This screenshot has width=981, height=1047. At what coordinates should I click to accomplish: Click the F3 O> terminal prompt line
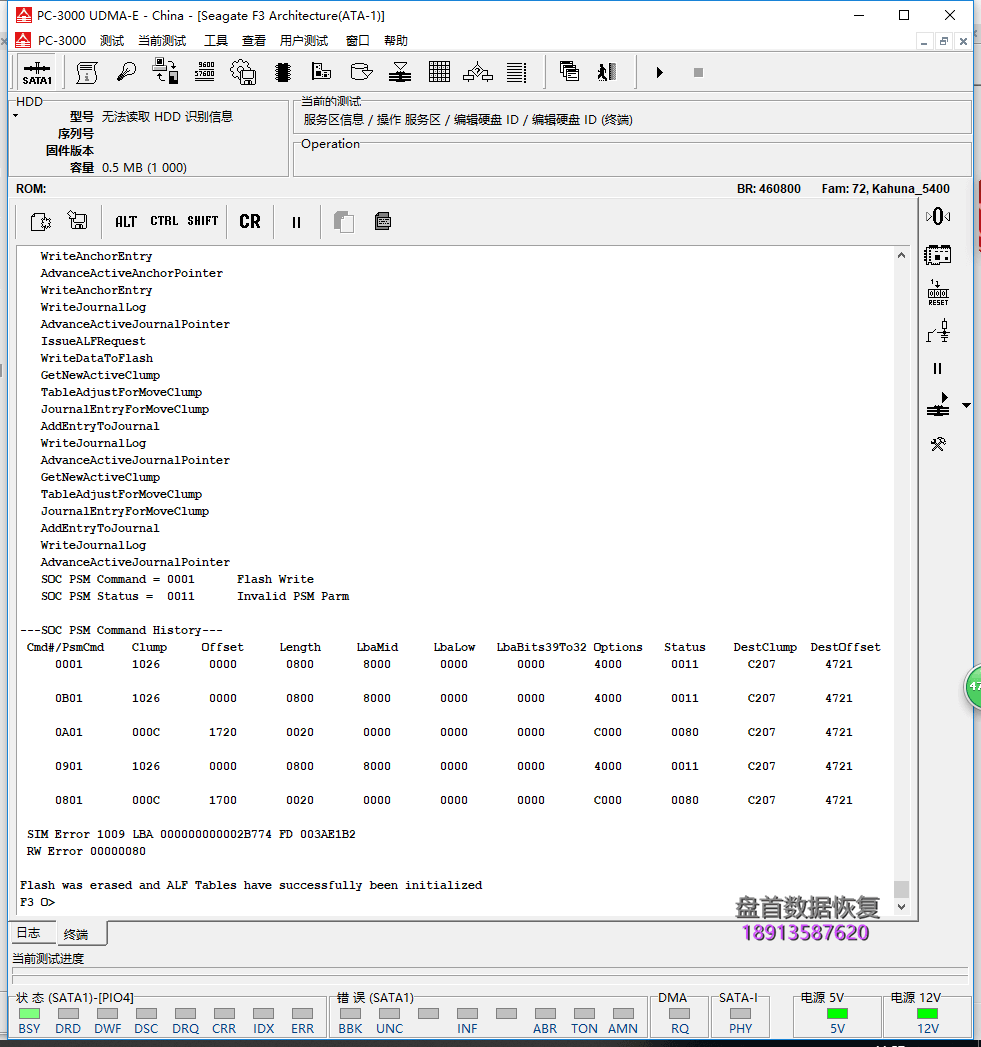37,902
